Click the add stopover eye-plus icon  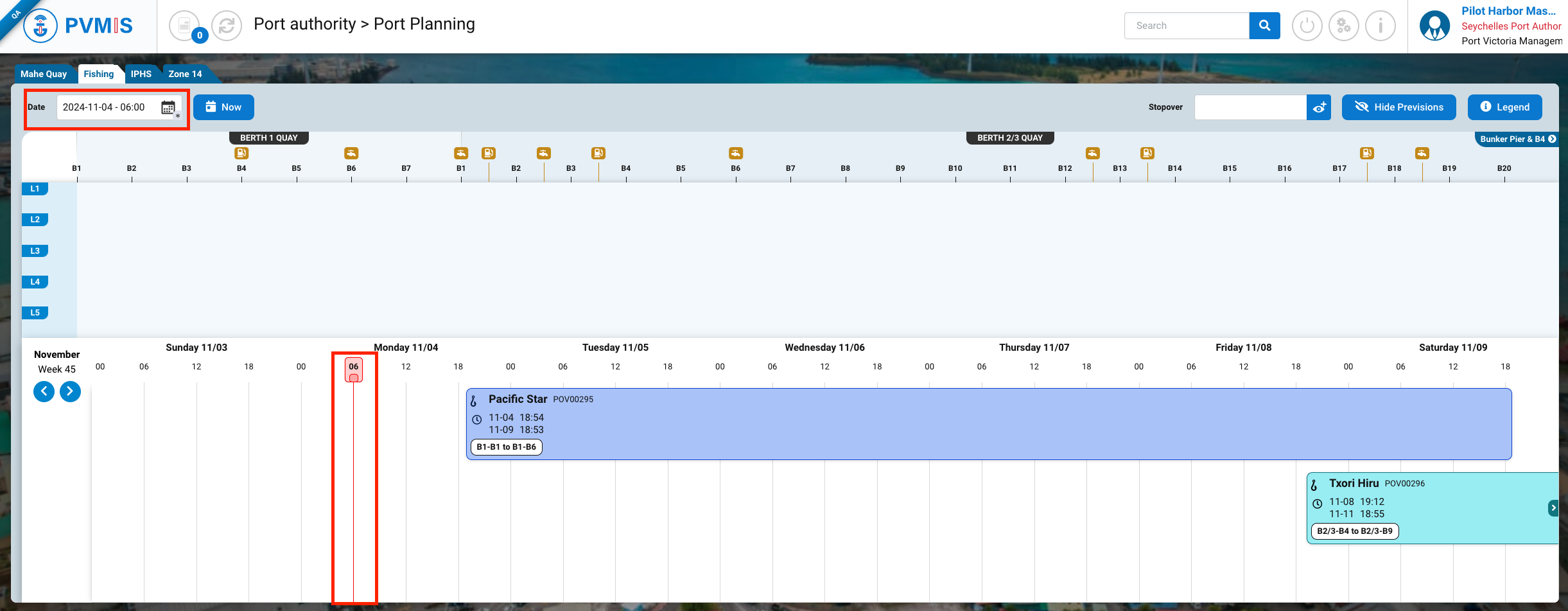click(1319, 107)
